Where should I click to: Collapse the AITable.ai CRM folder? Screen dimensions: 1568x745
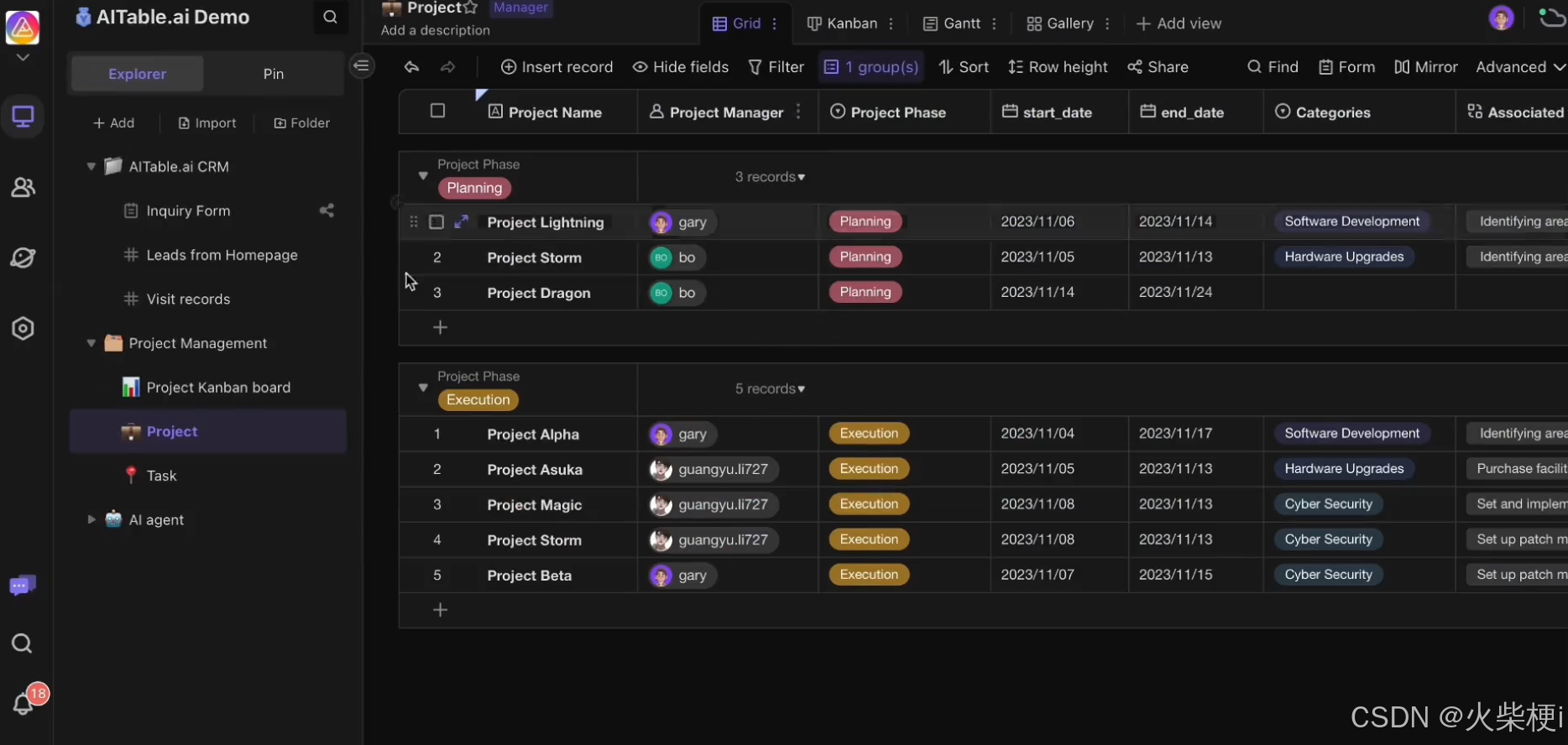91,166
